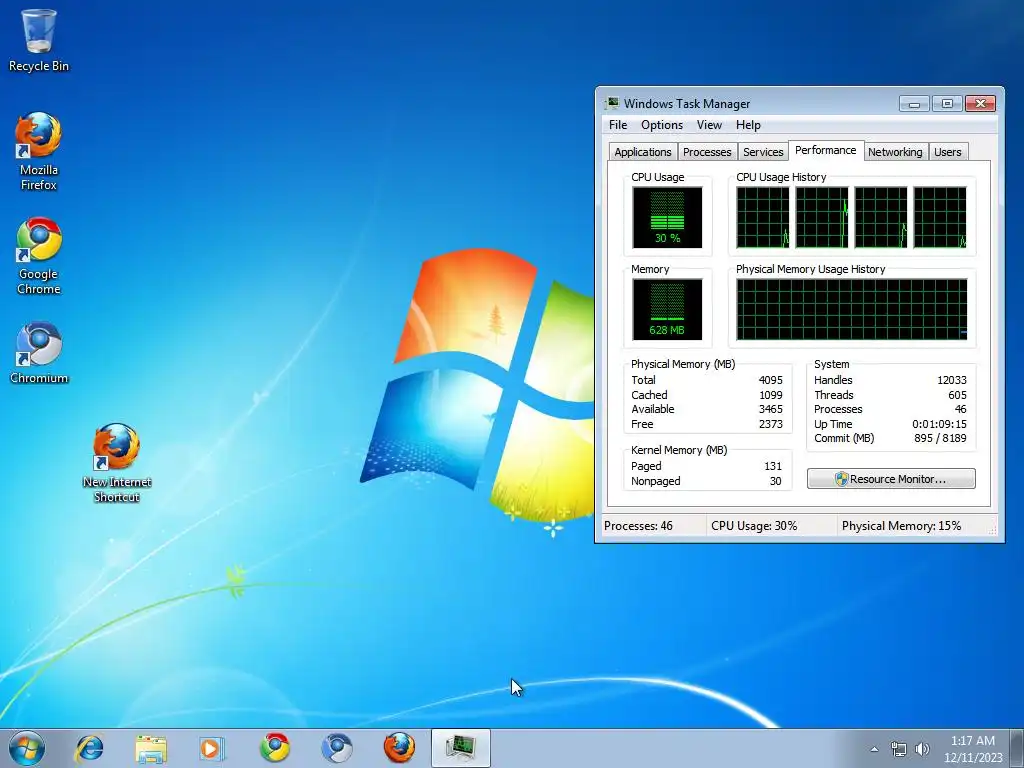Click the Up Time value 0:01:09:15
This screenshot has height=768, width=1024.
939,424
